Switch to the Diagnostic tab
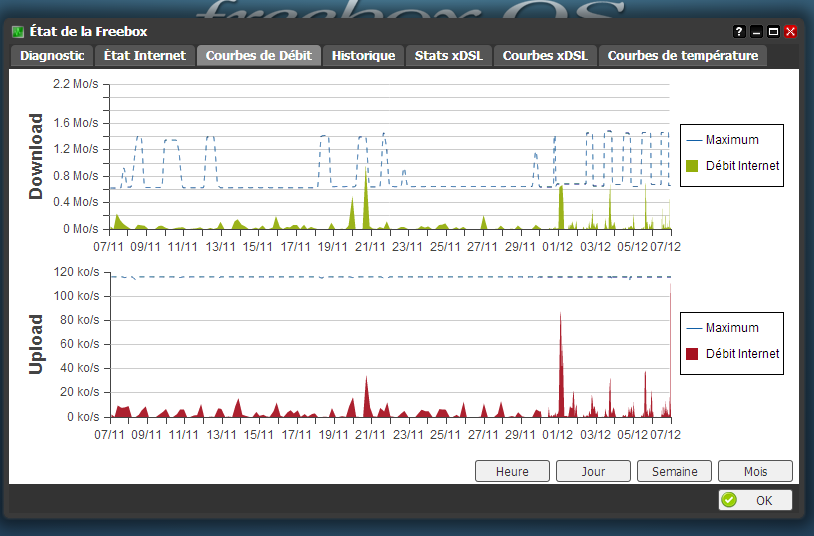Viewport: 814px width, 536px height. tap(52, 56)
